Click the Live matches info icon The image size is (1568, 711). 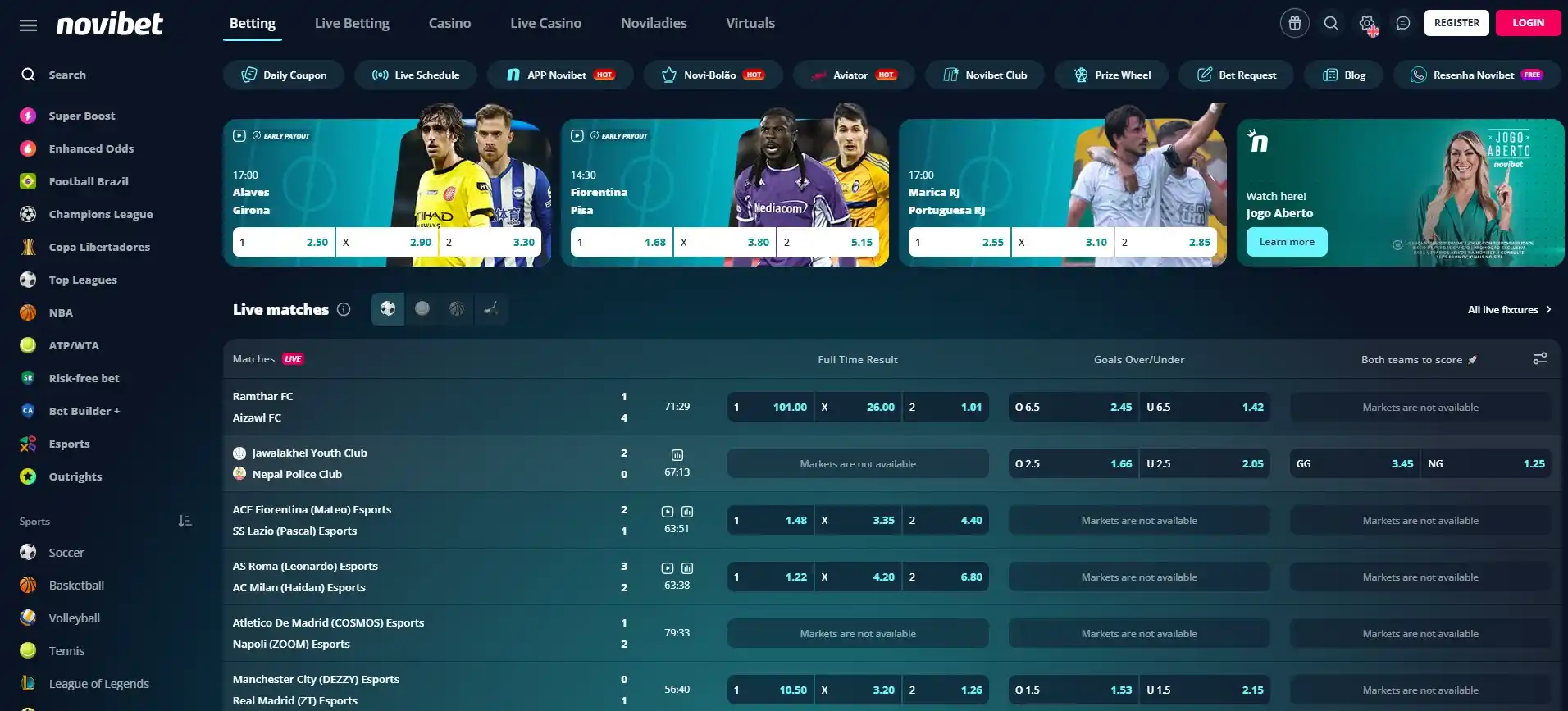[x=344, y=309]
